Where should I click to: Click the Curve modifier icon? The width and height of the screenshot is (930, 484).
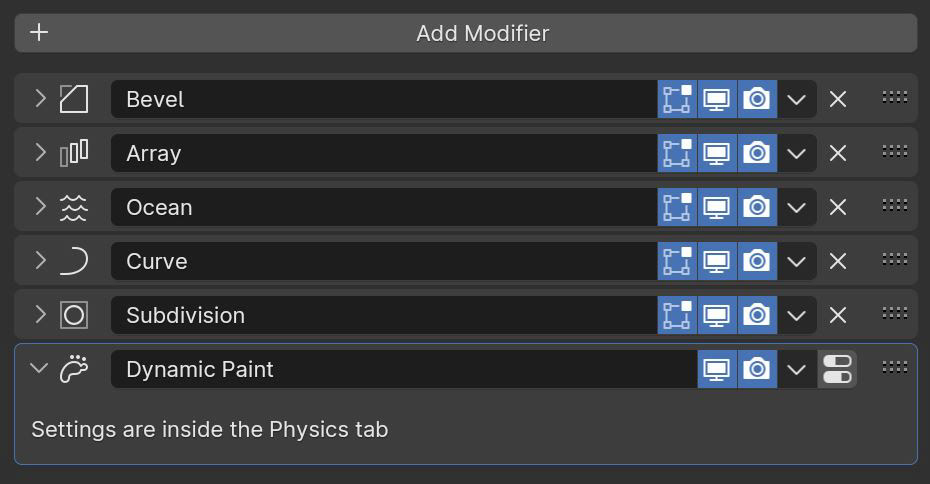pos(74,261)
